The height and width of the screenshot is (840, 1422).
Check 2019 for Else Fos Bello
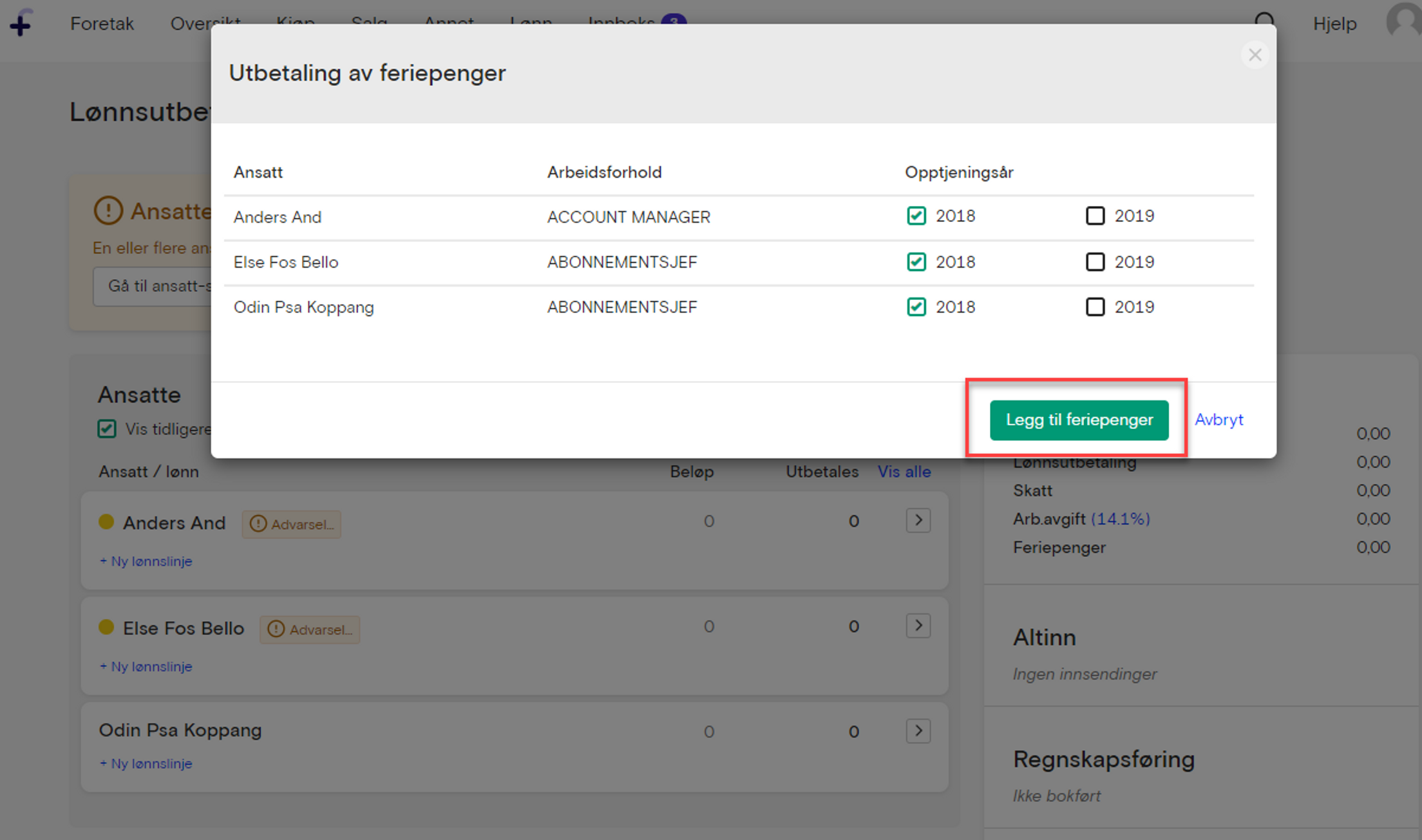[x=1095, y=262]
